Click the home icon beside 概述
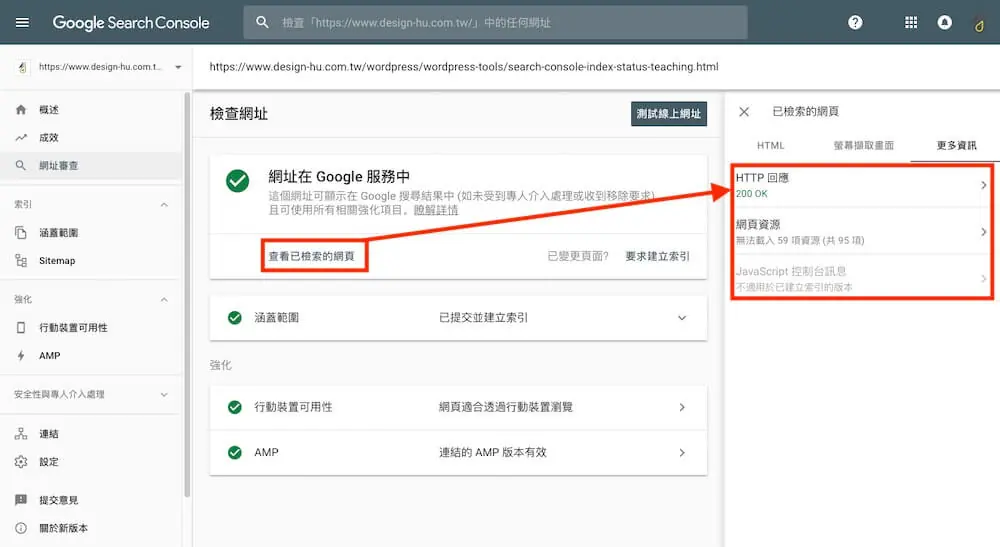Image resolution: width=1000 pixels, height=547 pixels. click(x=21, y=110)
